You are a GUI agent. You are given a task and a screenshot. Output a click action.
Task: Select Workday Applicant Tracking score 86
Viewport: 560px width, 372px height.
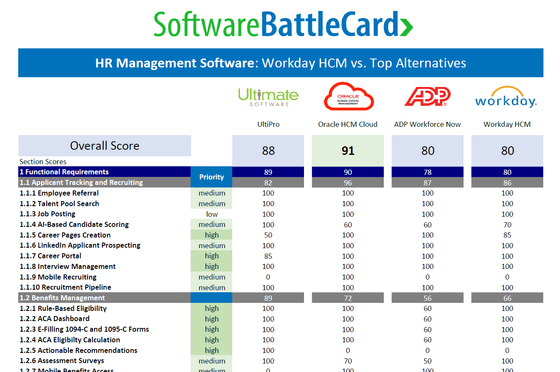click(x=507, y=183)
